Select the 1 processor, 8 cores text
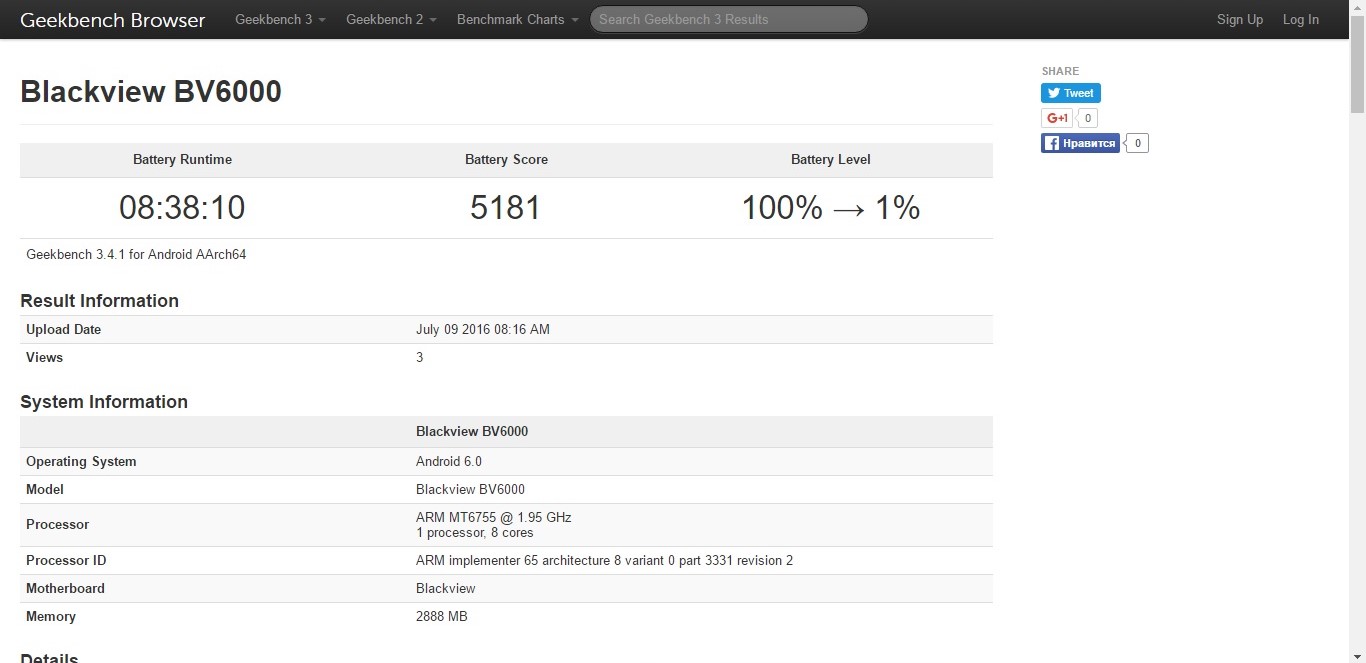 (x=475, y=533)
